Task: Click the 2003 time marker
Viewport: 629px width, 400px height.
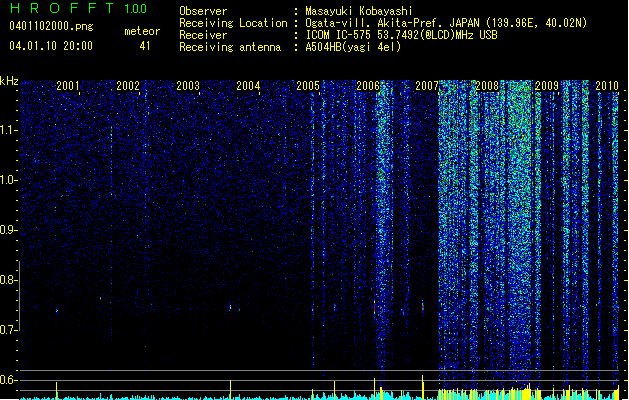Action: pos(188,85)
